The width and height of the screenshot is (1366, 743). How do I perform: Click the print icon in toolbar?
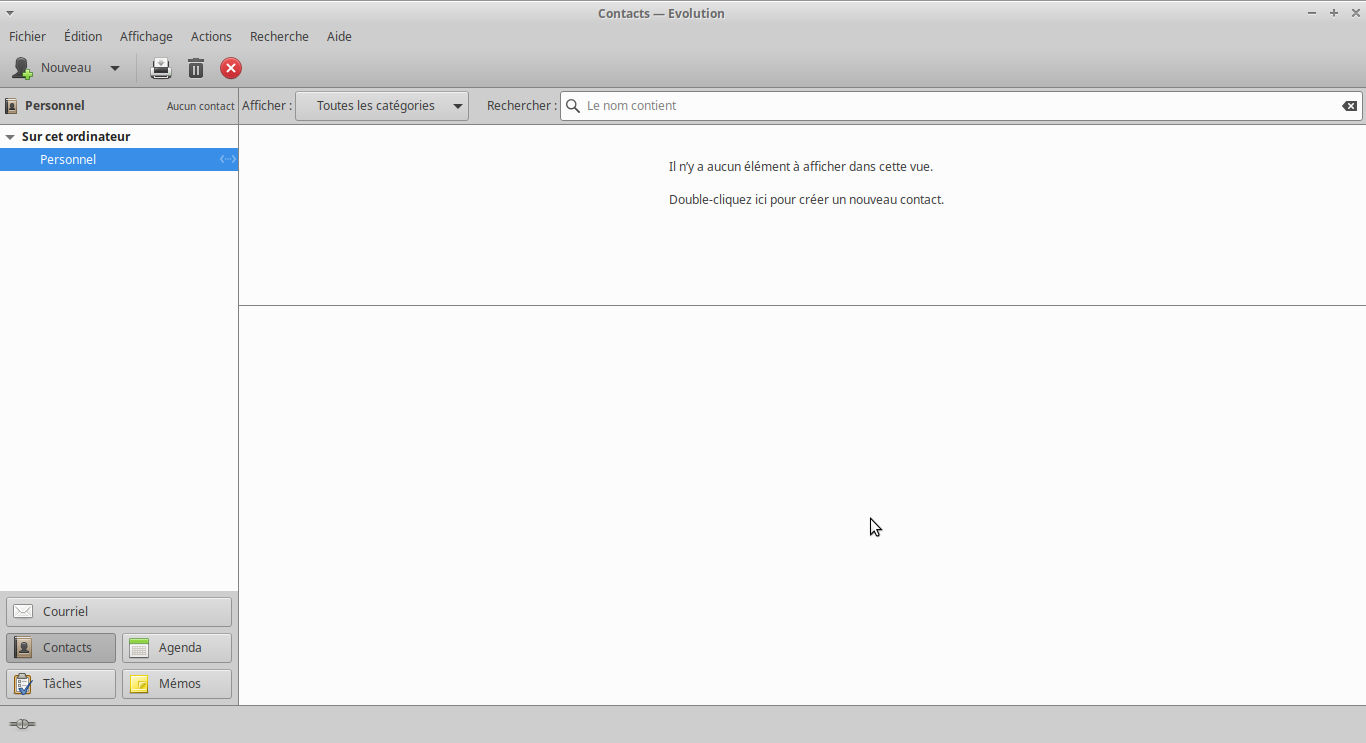pos(161,68)
